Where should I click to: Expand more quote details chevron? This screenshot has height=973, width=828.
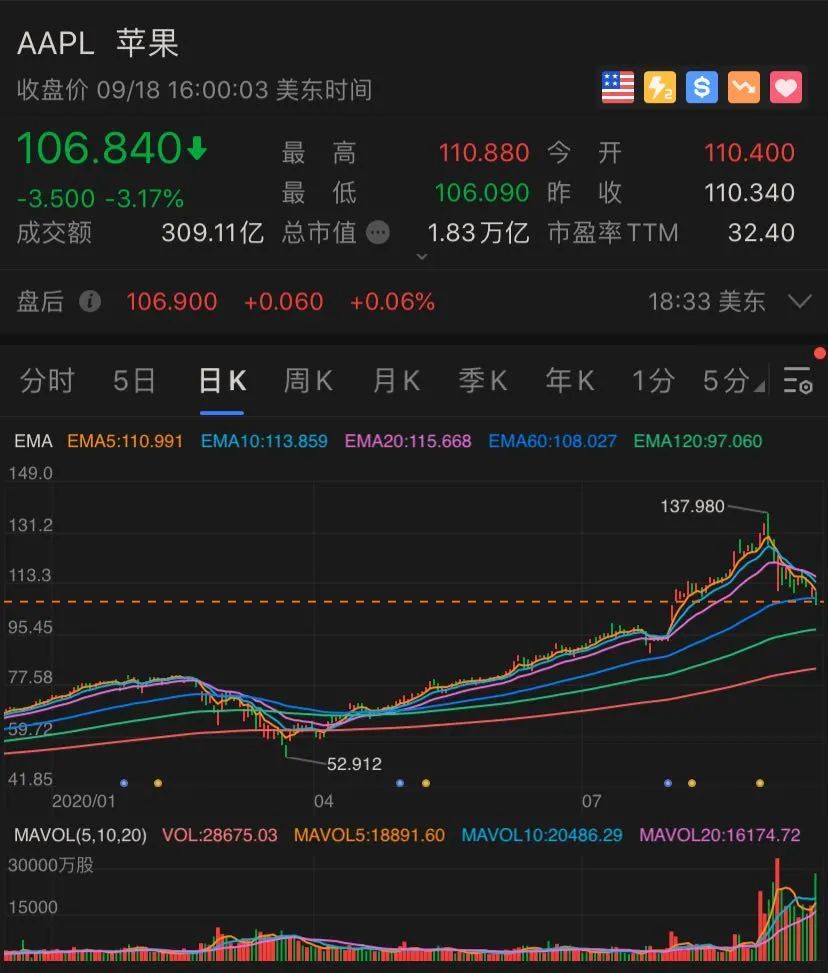coord(421,256)
